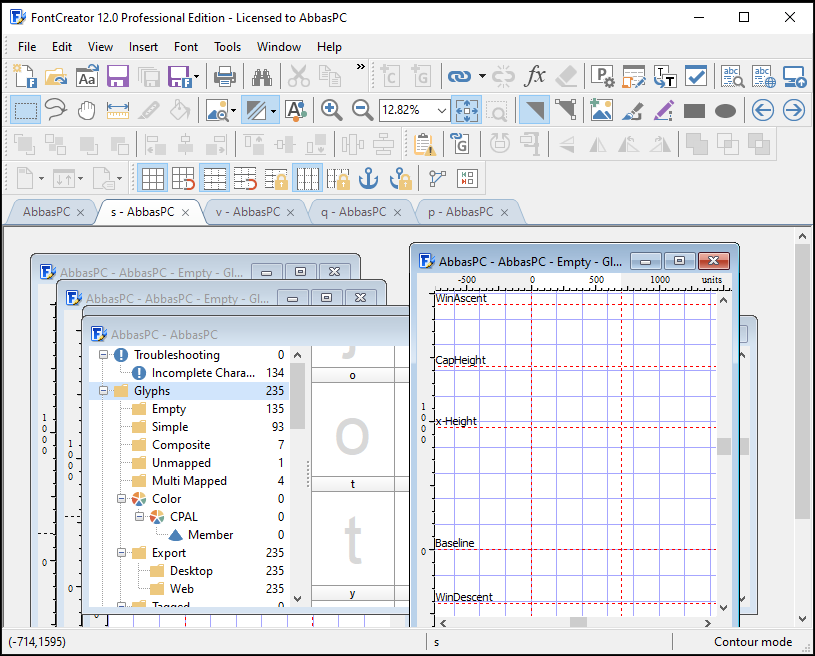Toggle show vertical guidelines button

[307, 178]
